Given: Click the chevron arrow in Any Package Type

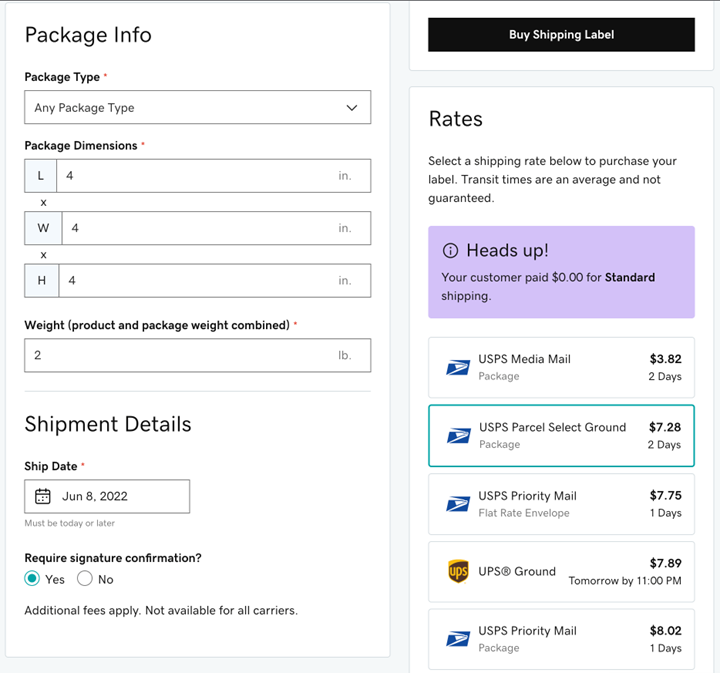Looking at the screenshot, I should 351,108.
